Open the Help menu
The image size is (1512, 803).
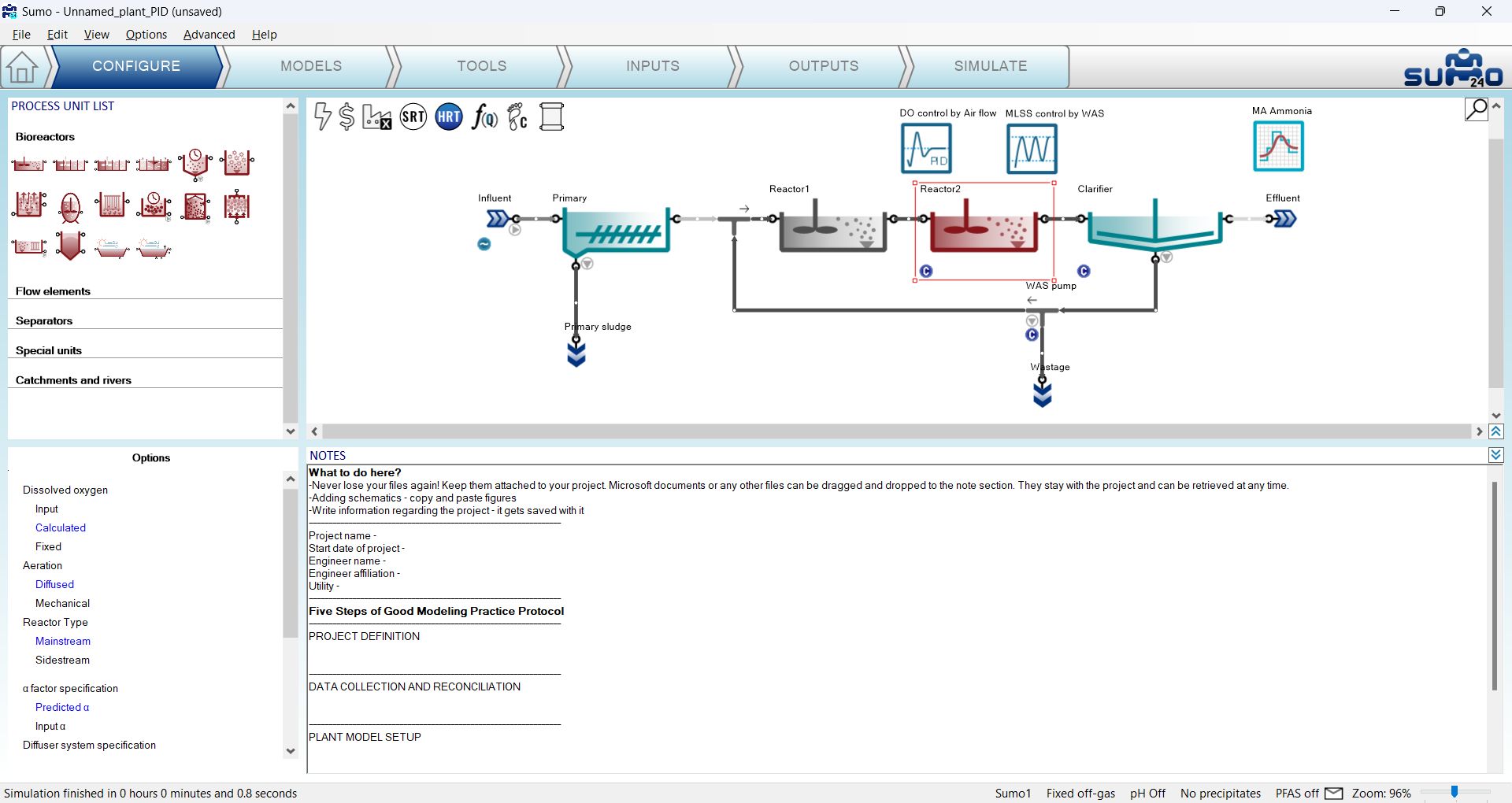click(x=265, y=35)
